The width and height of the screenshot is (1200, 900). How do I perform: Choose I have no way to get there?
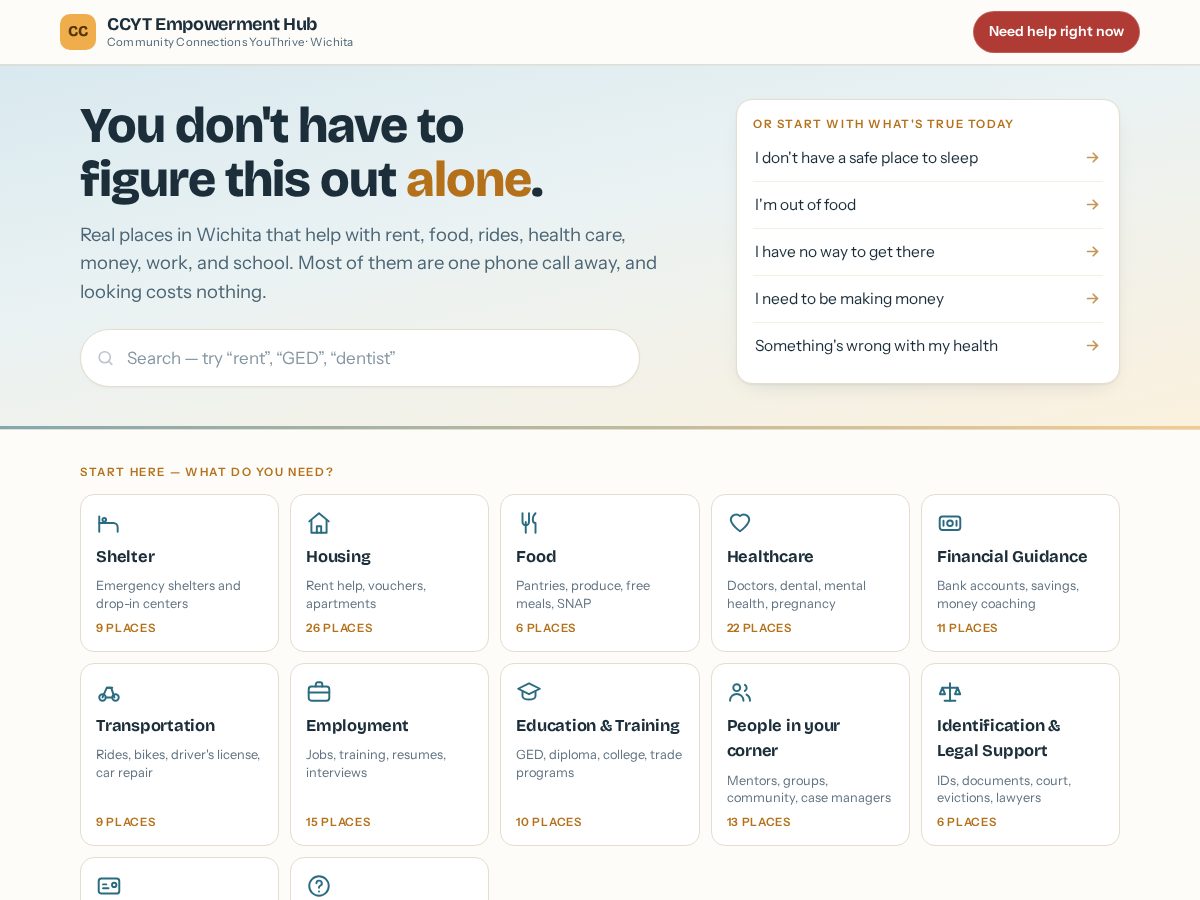927,252
